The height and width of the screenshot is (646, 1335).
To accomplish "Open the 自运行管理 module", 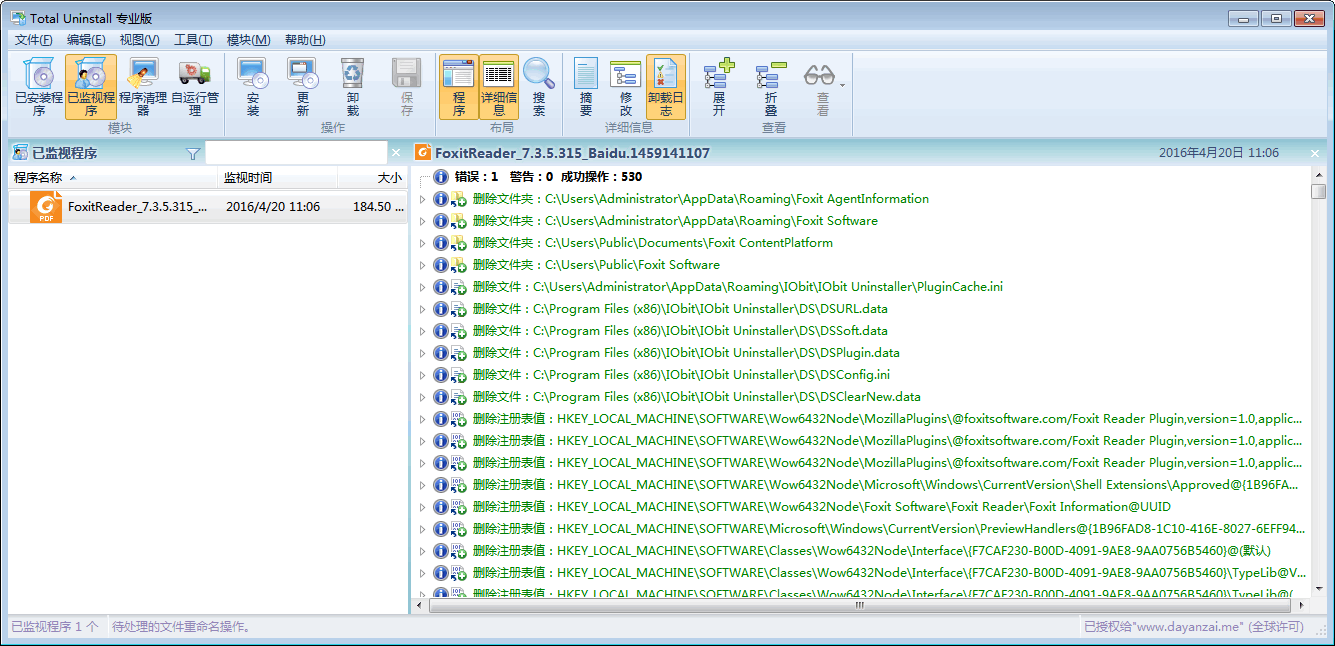I will coord(195,87).
